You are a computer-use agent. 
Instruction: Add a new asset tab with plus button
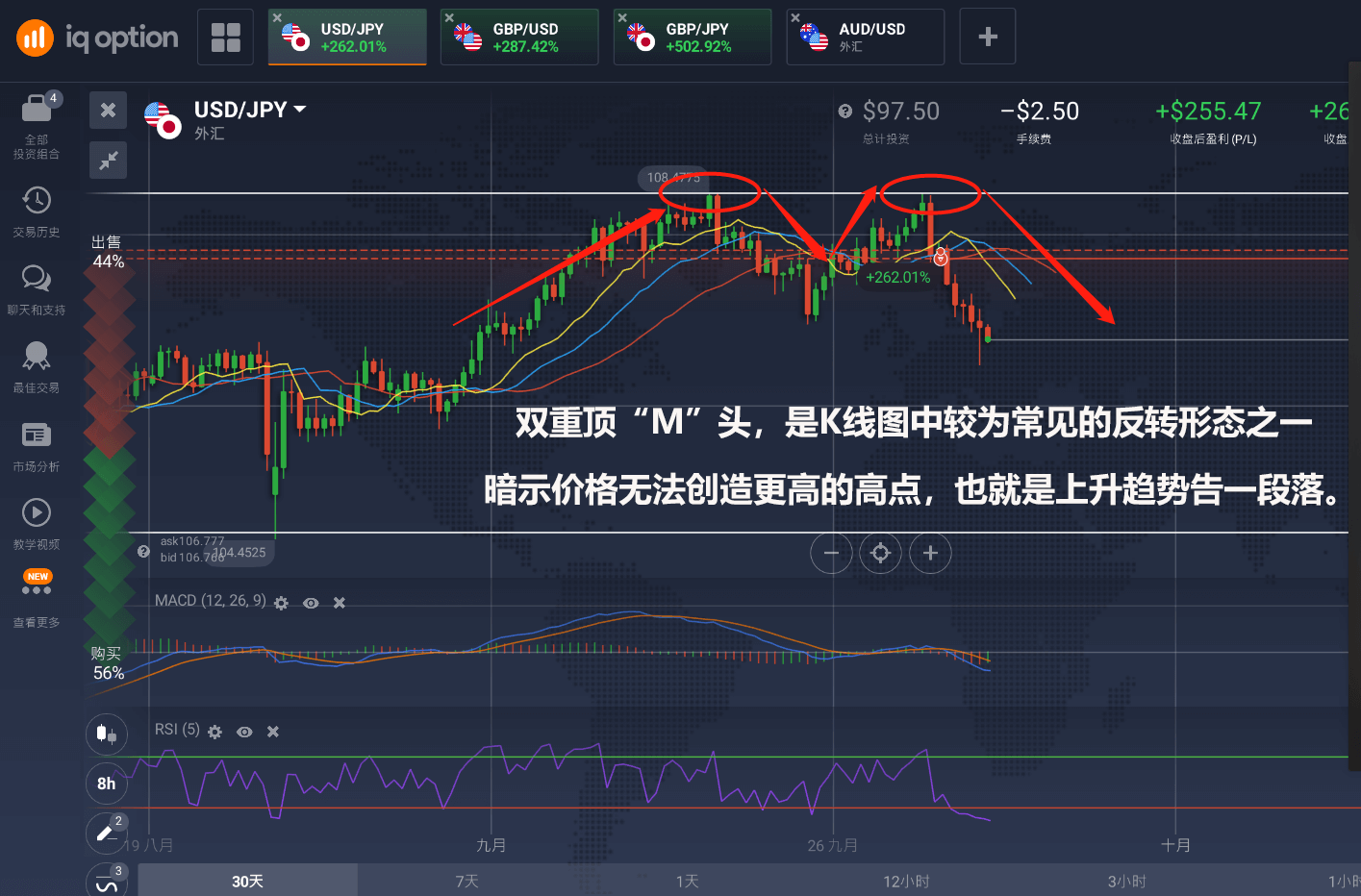point(988,37)
